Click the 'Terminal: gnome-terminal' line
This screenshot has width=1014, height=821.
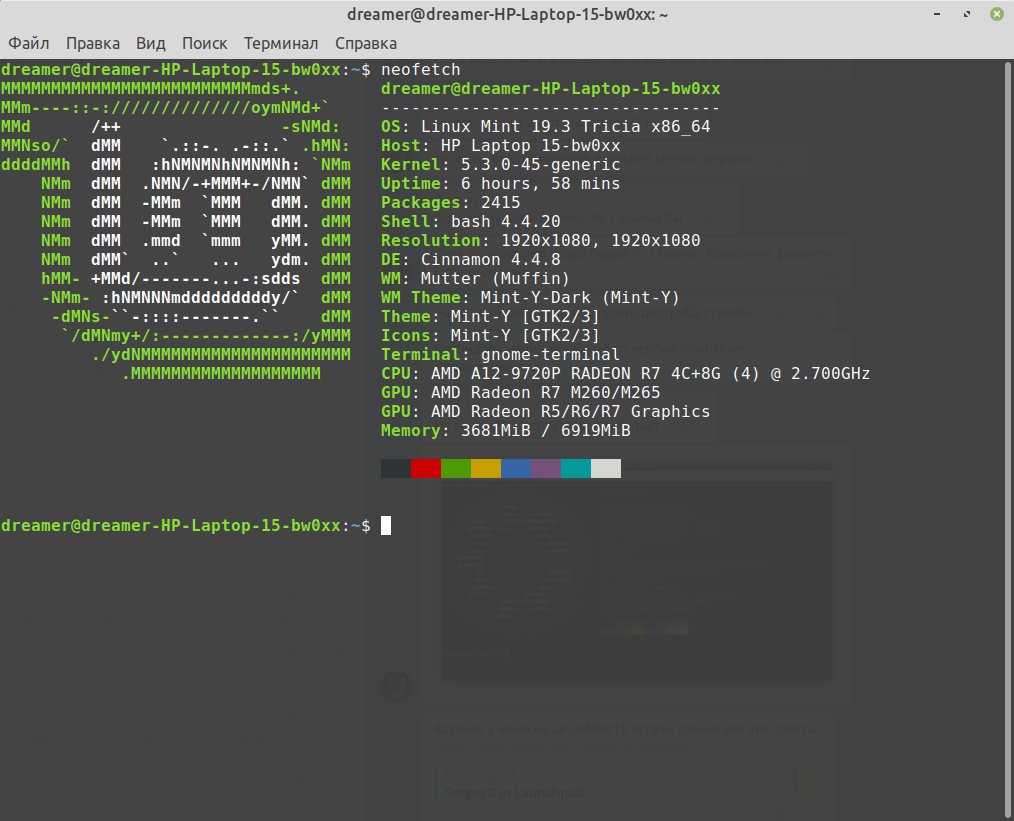501,355
